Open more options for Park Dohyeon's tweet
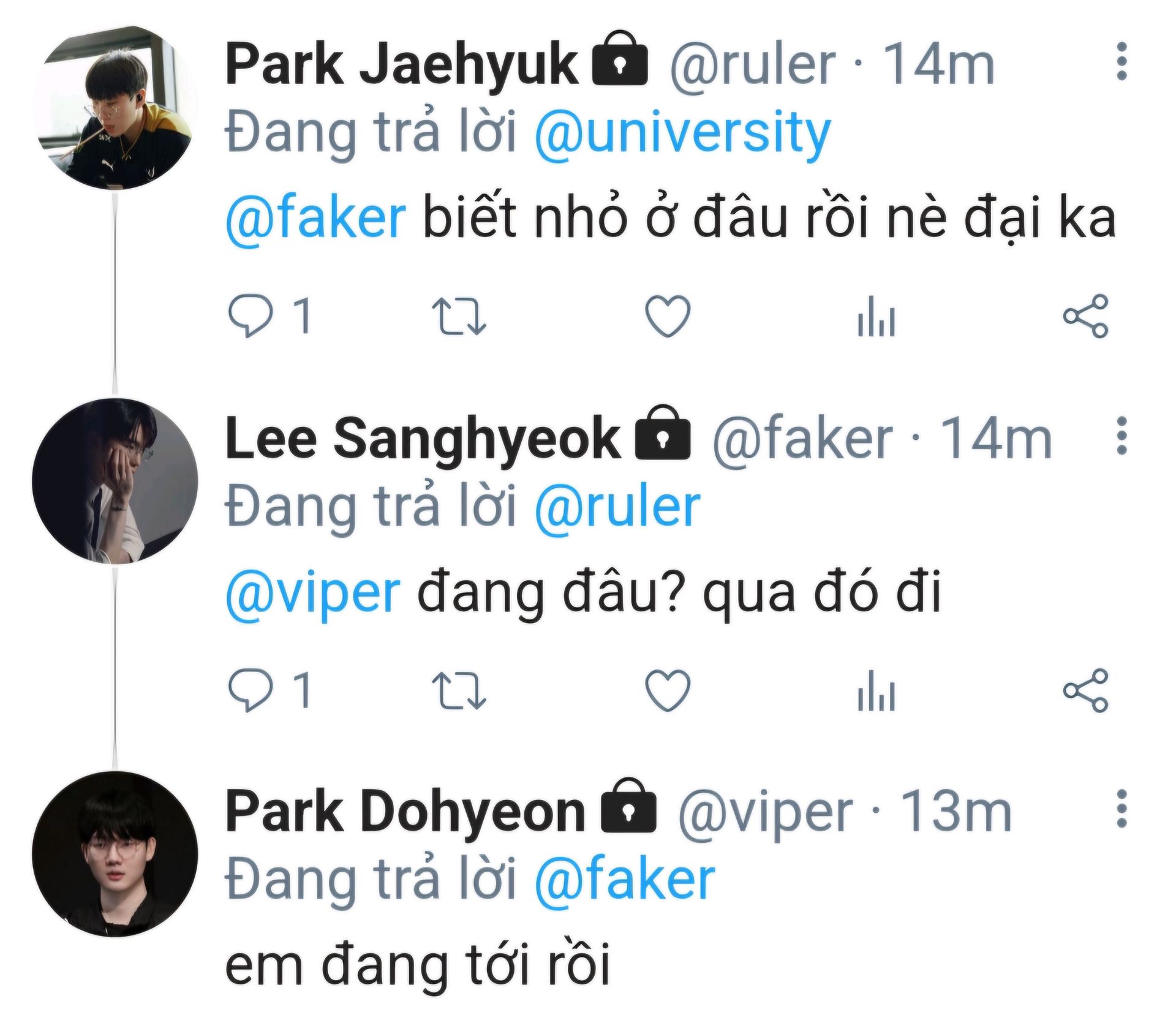 (x=1121, y=809)
